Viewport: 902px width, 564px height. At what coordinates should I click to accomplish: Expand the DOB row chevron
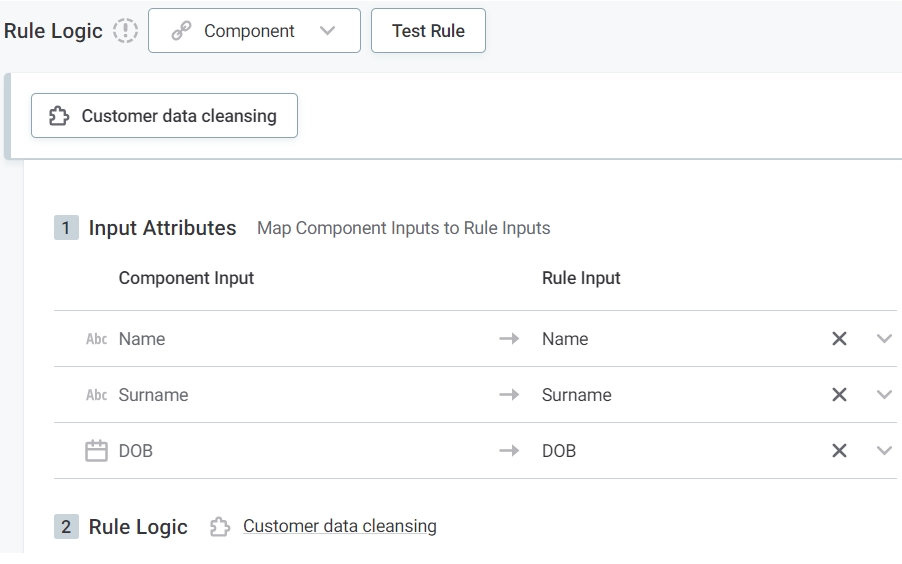pyautogui.click(x=884, y=451)
